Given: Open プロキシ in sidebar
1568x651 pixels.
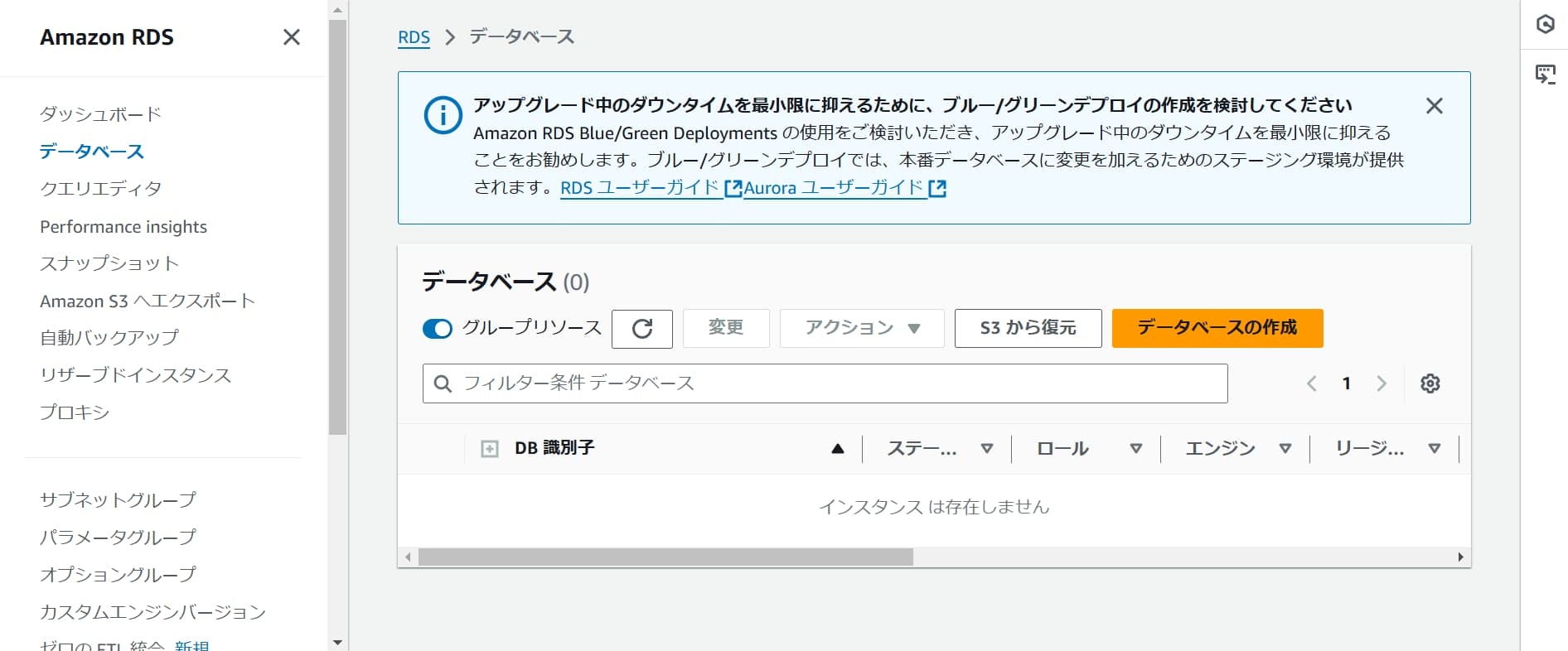Looking at the screenshot, I should click(x=75, y=412).
